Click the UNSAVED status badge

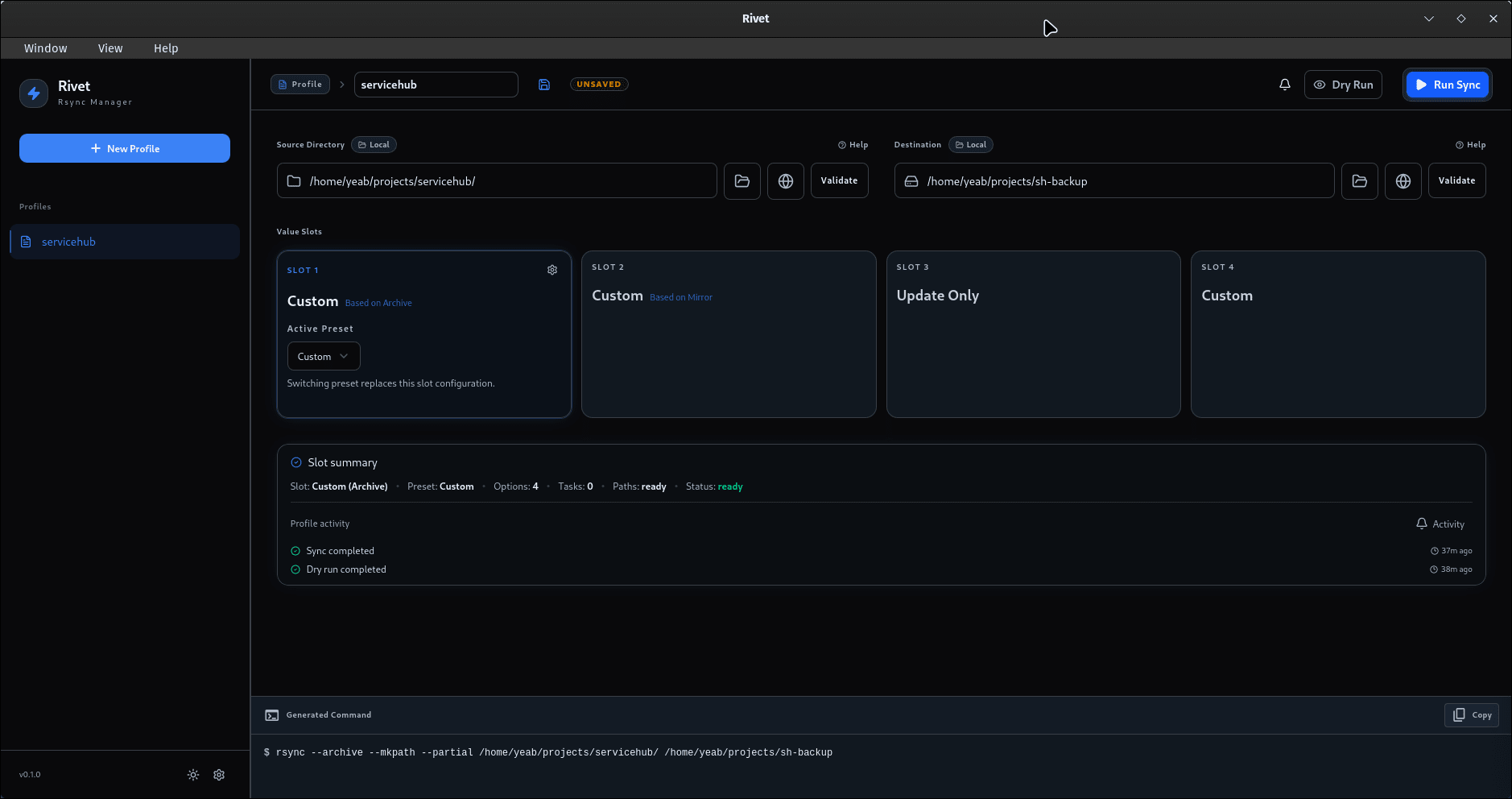pyautogui.click(x=599, y=85)
